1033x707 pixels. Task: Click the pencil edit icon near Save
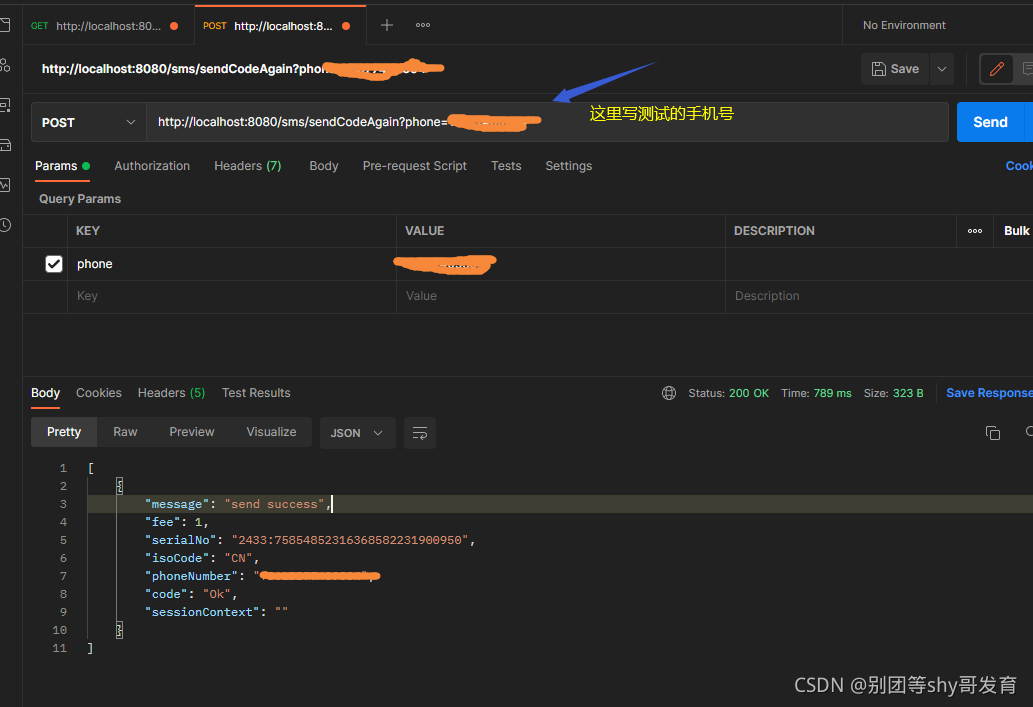coord(996,69)
